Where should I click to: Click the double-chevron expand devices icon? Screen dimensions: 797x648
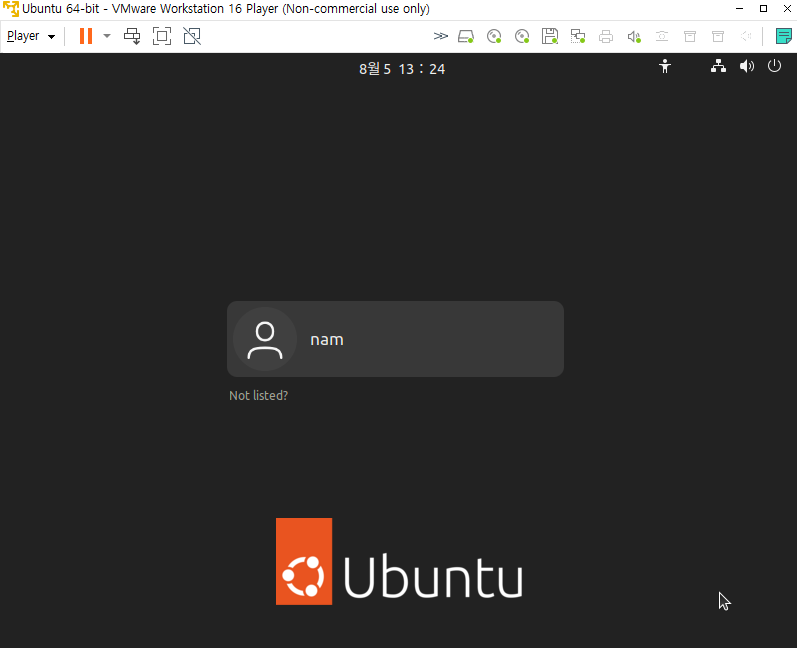[x=441, y=36]
